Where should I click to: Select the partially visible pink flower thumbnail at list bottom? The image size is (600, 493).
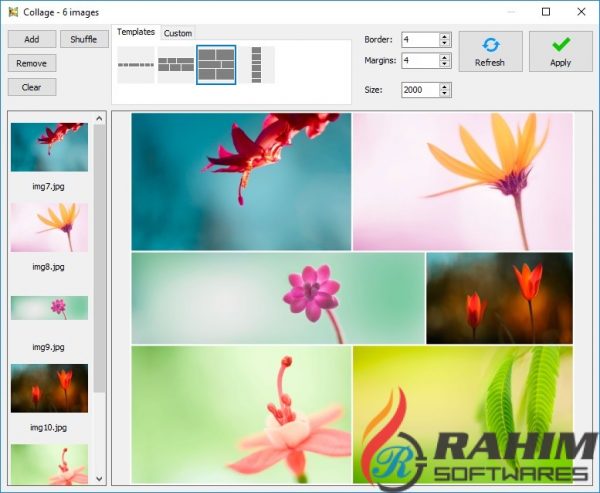click(49, 464)
